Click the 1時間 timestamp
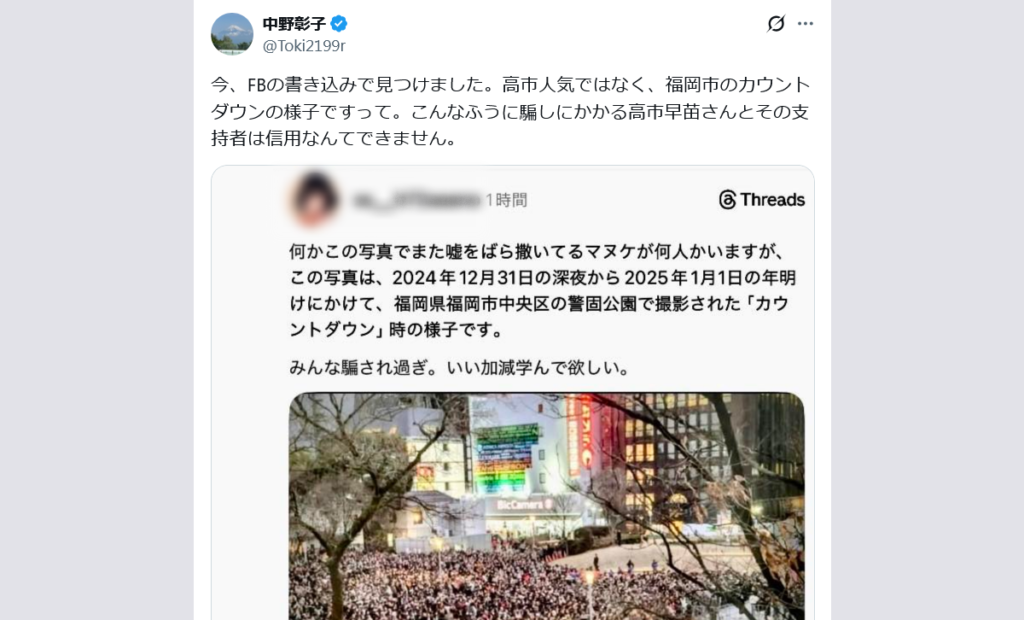This screenshot has width=1024, height=620. coord(506,200)
